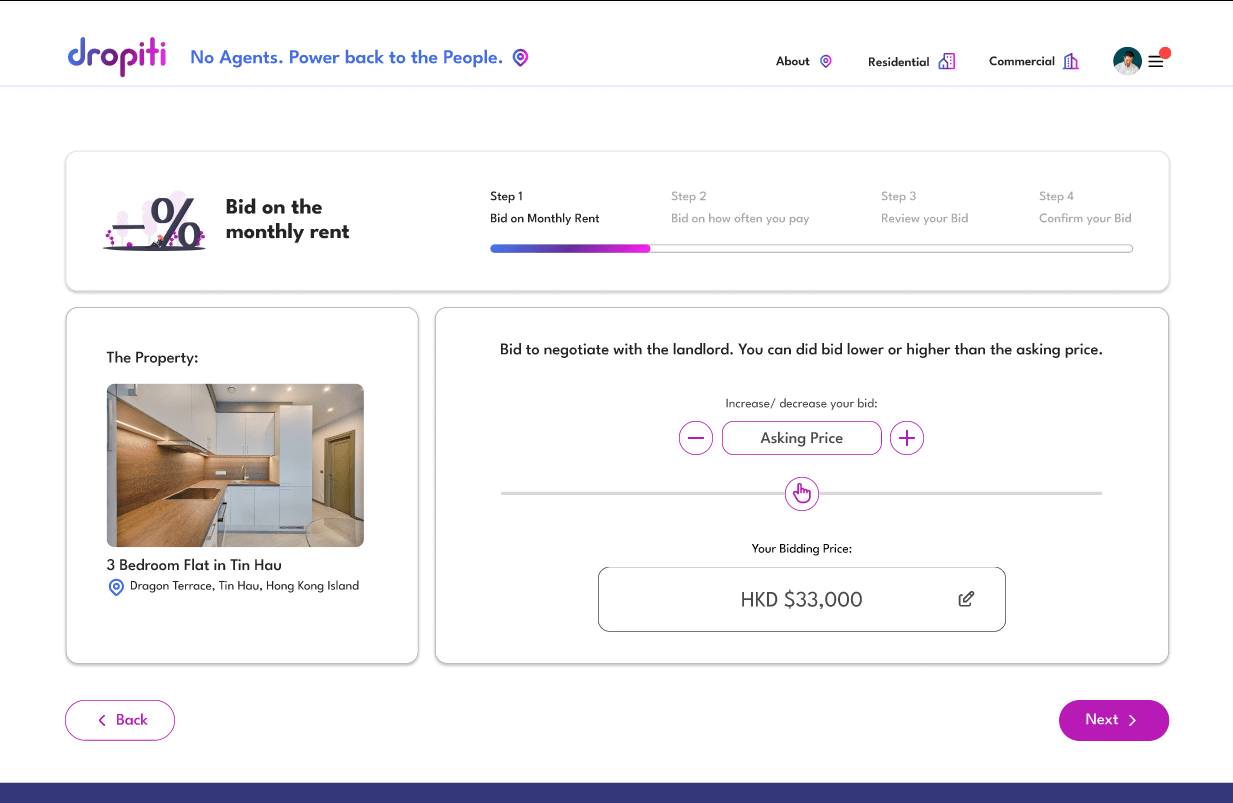Click the Residential building icon
Image resolution: width=1233 pixels, height=803 pixels.
946,62
